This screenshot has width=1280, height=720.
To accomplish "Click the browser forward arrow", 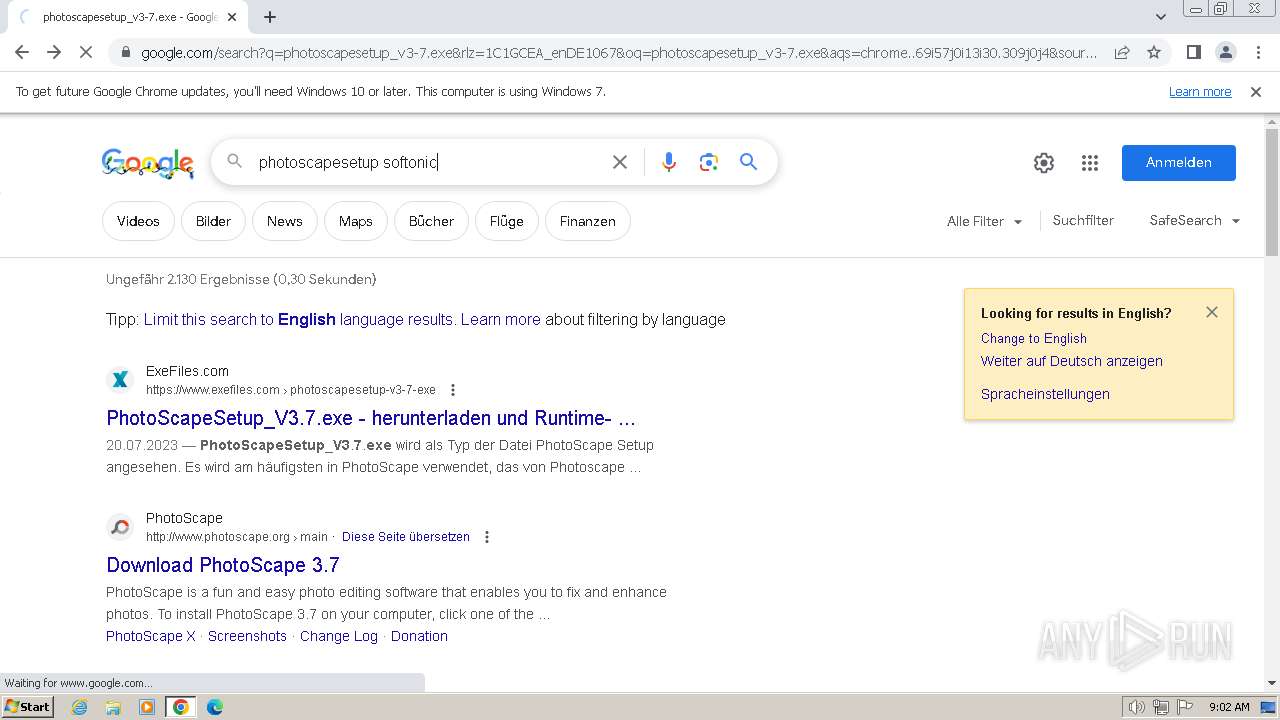I will tap(54, 52).
